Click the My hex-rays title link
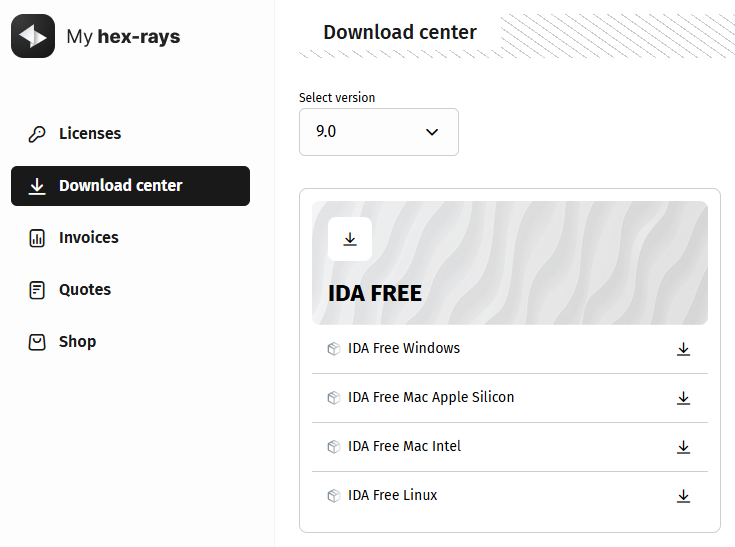This screenshot has width=735, height=547. (x=123, y=37)
